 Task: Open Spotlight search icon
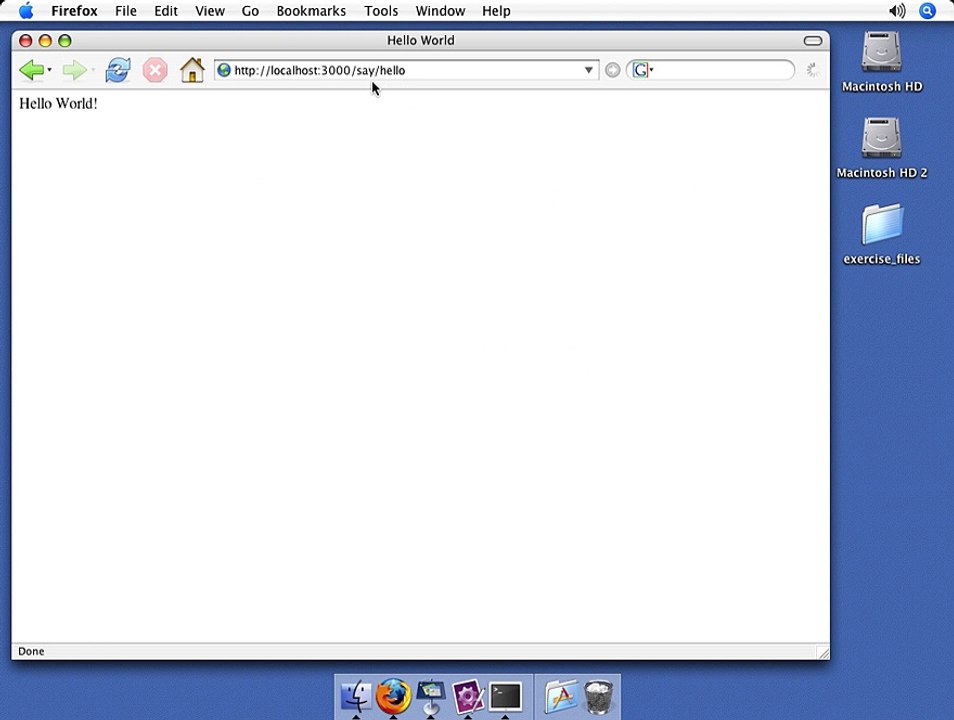tap(927, 11)
